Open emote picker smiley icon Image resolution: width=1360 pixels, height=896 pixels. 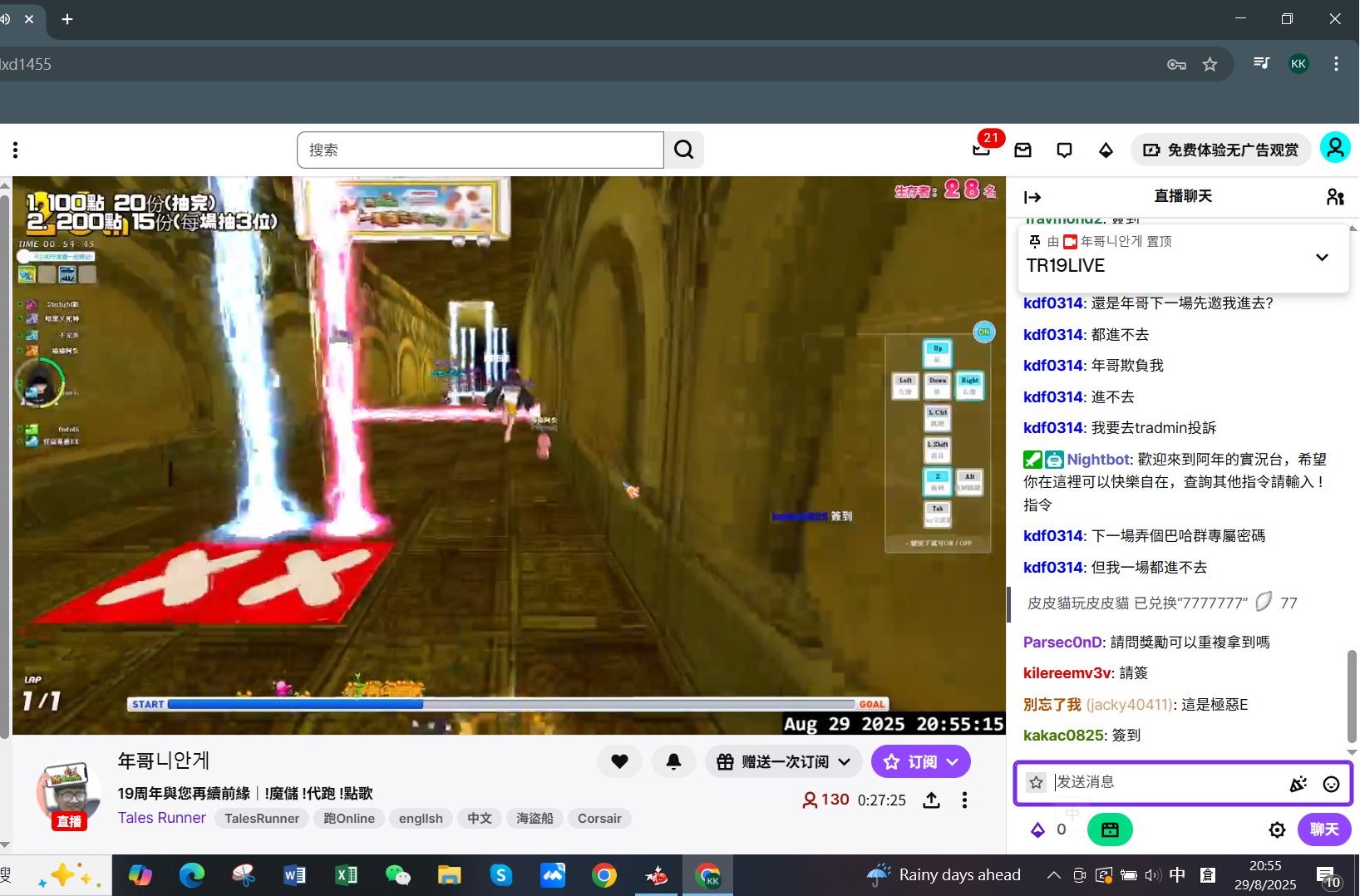[x=1331, y=784]
